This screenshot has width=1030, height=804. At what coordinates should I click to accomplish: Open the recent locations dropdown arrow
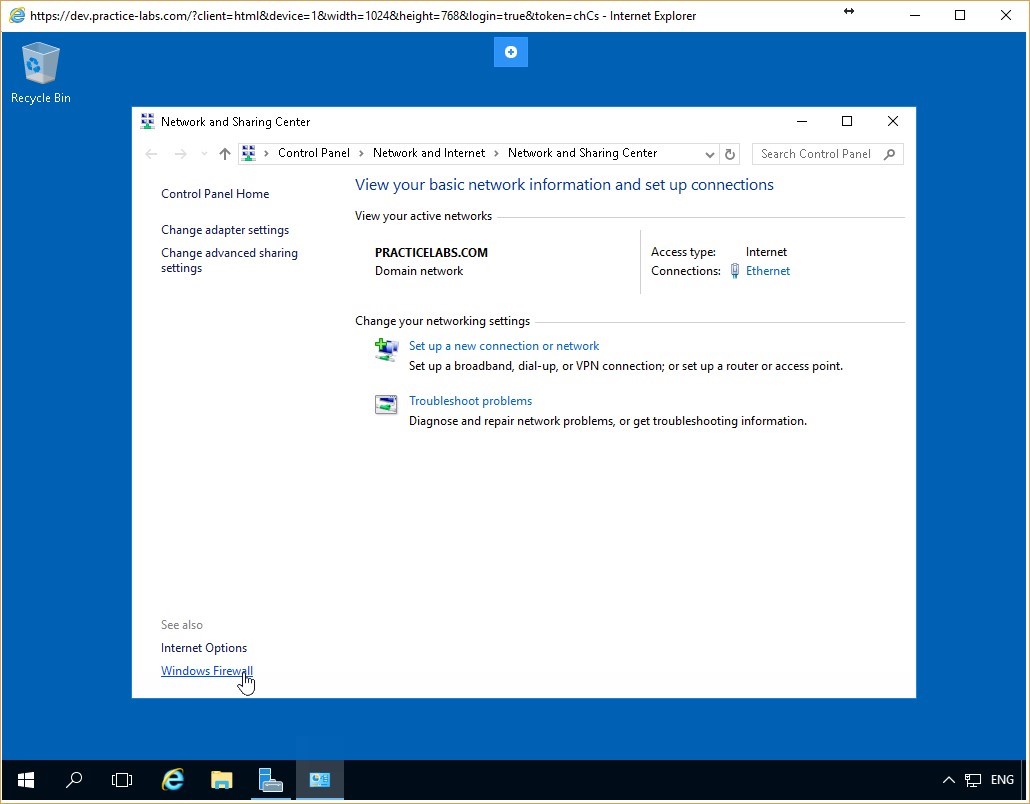click(x=204, y=154)
